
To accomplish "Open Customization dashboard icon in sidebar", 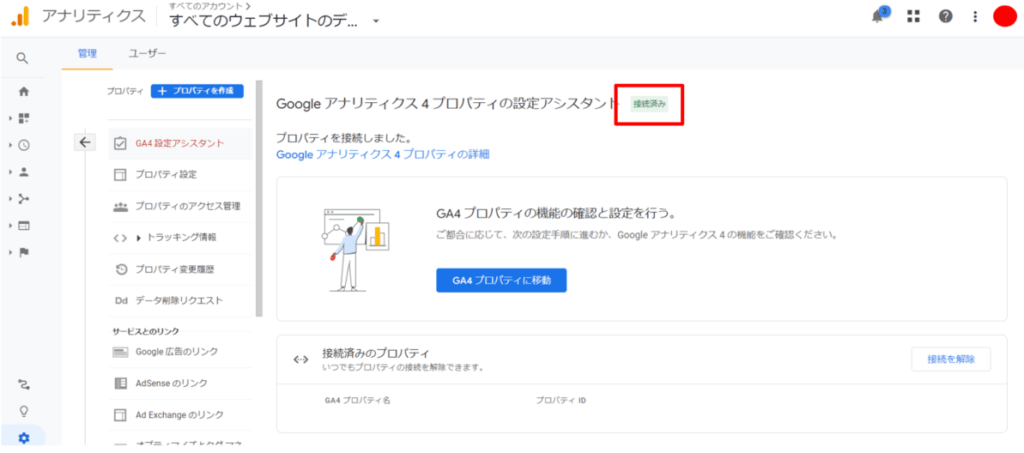I will 24,119.
